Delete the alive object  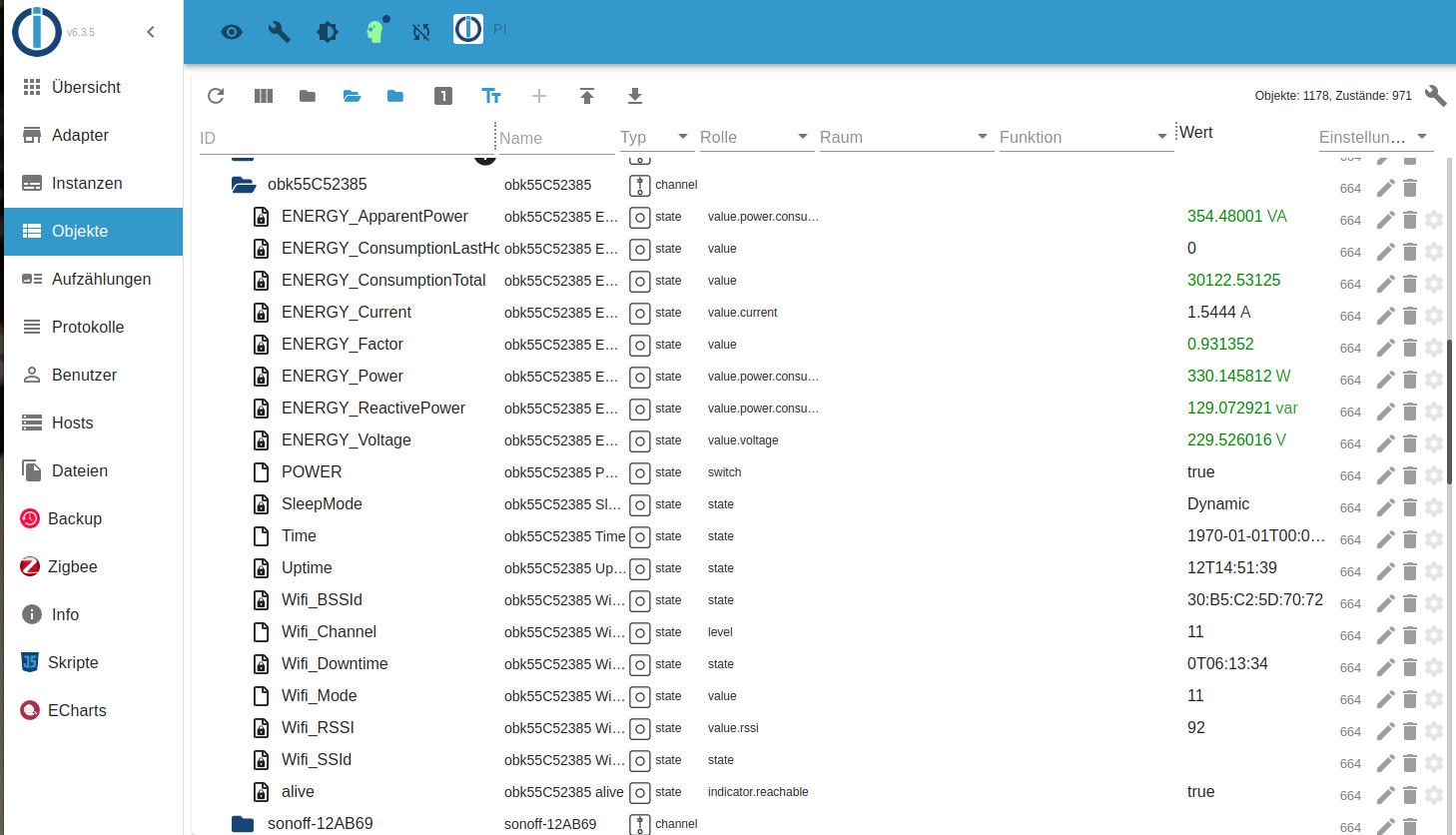pos(1410,795)
